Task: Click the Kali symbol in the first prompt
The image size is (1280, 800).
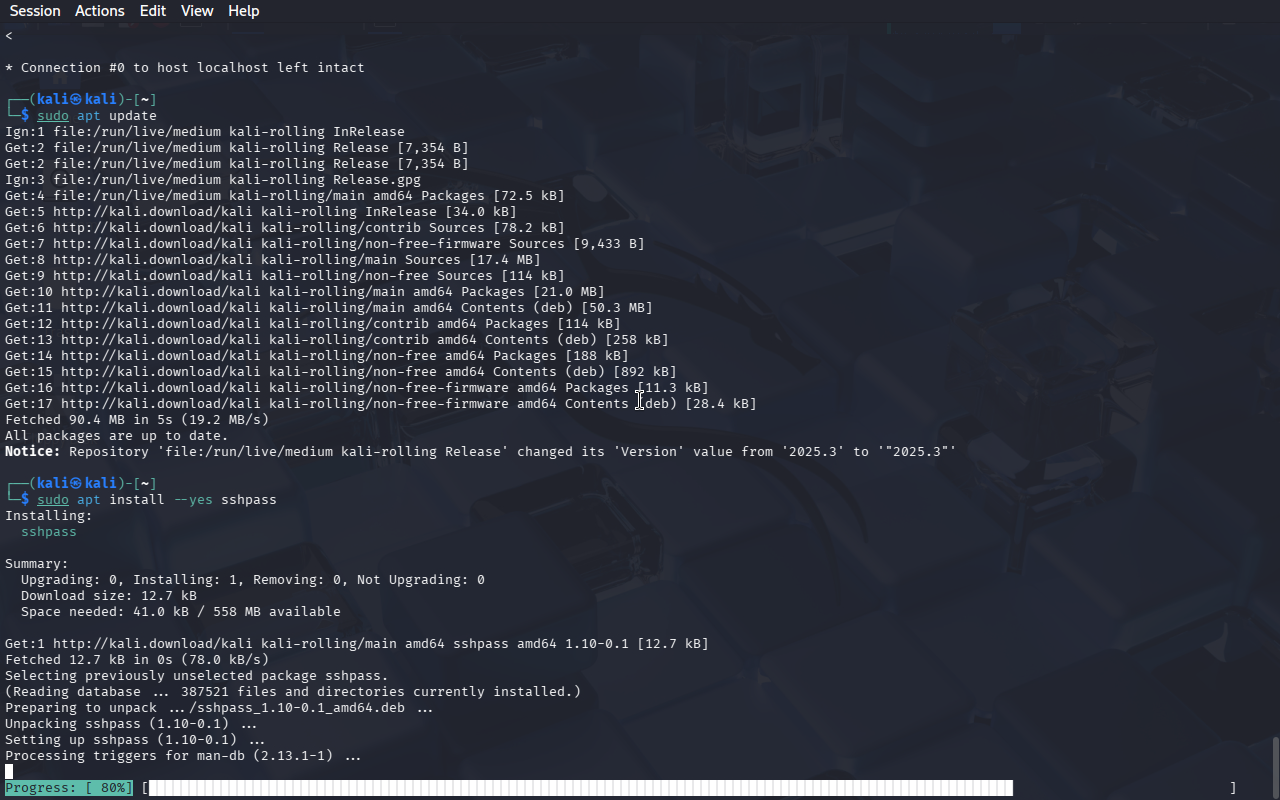Action: click(76, 100)
